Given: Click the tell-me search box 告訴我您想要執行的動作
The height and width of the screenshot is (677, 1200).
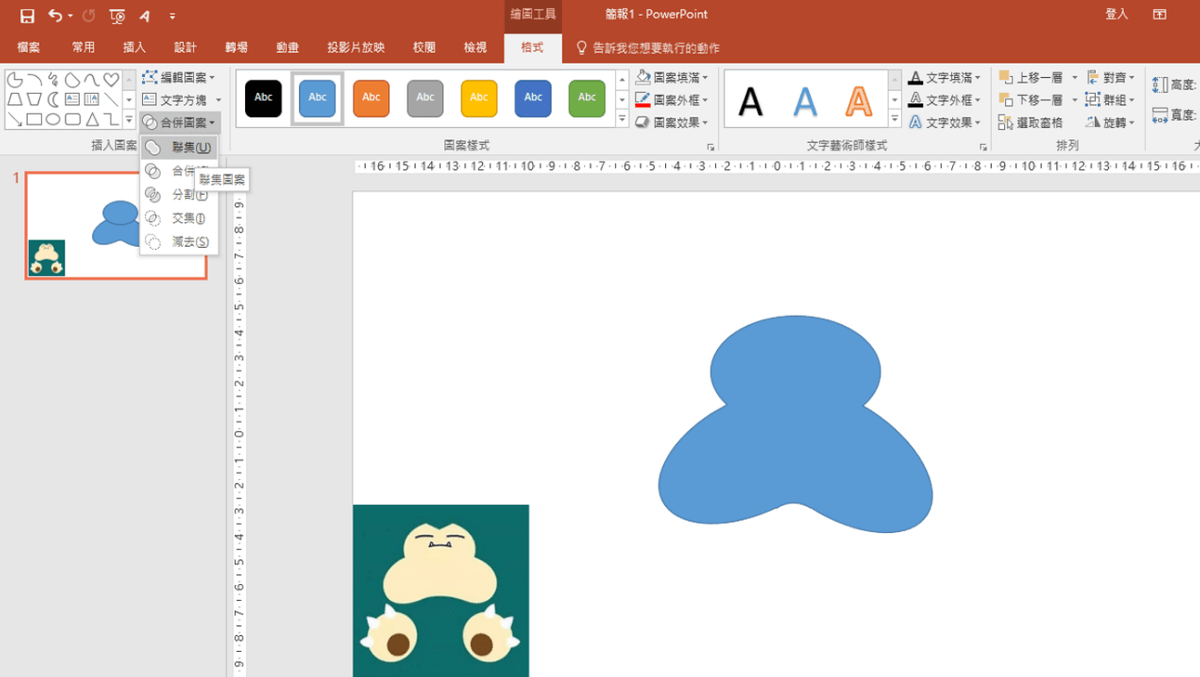Looking at the screenshot, I should point(647,47).
